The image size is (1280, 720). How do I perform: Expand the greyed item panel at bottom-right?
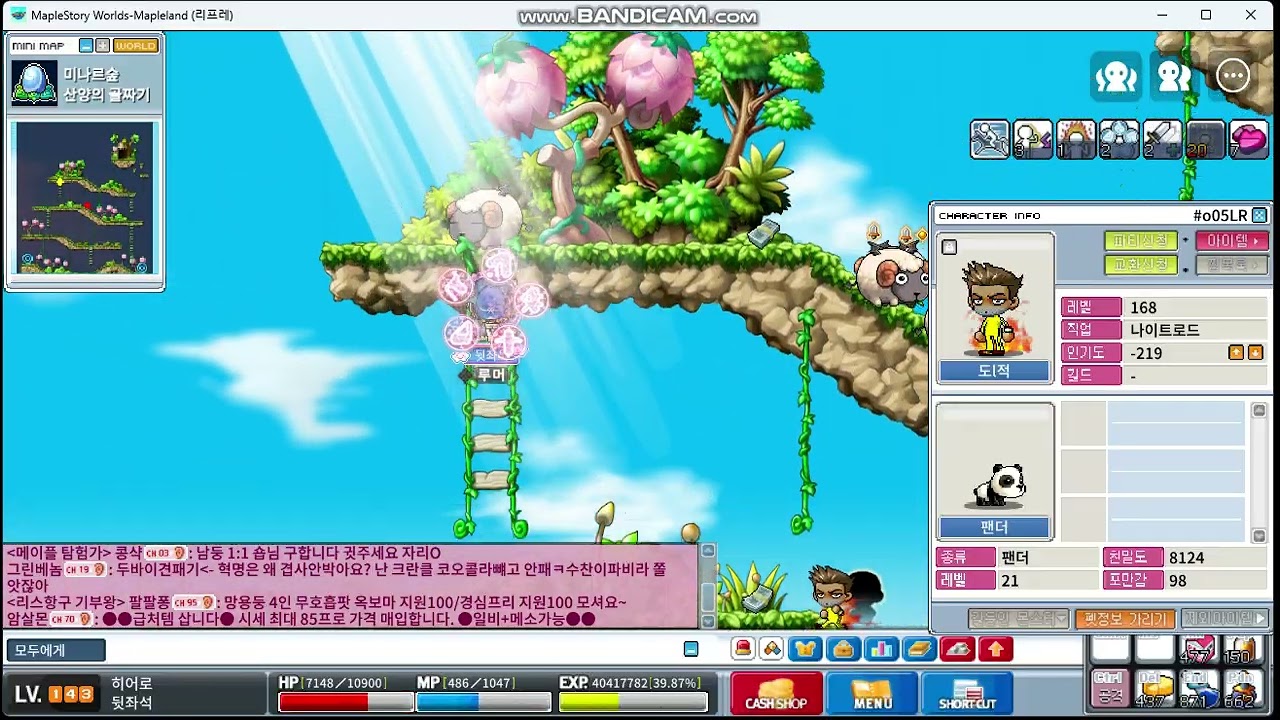pos(1225,619)
